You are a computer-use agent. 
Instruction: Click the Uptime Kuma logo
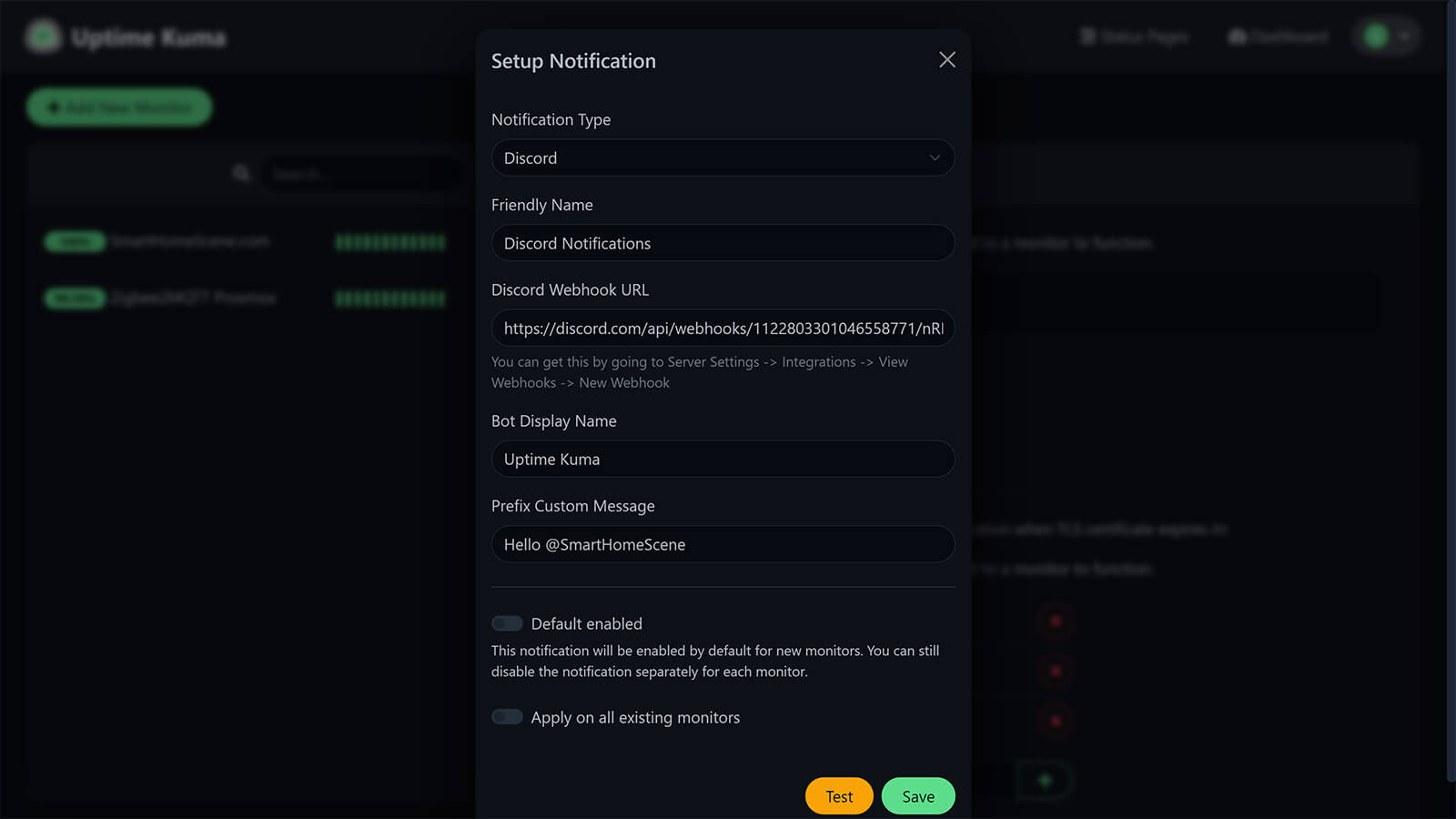pos(42,37)
